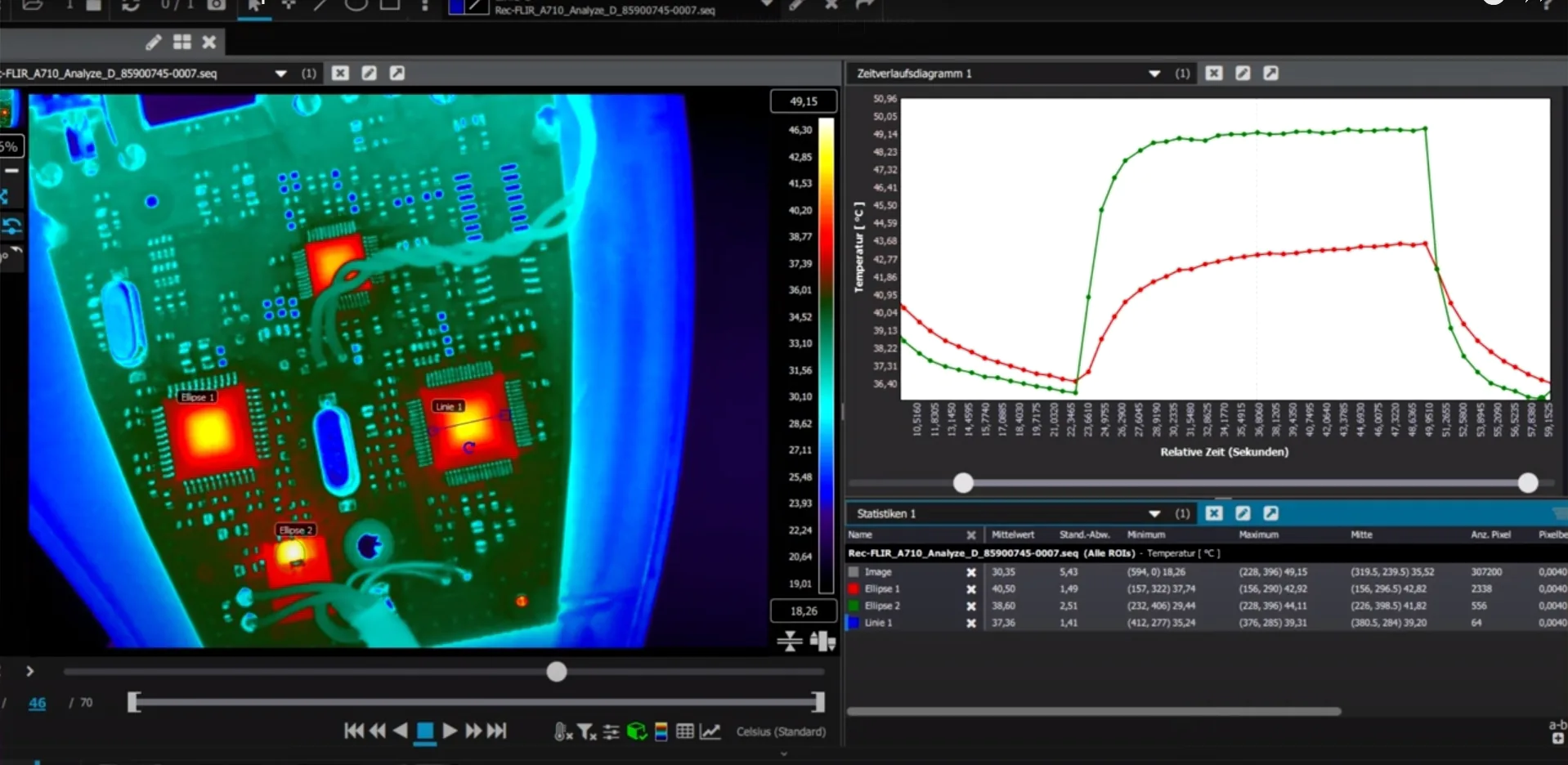
Task: Close the Zeitverlaufsdiagramm 1 panel
Action: pyautogui.click(x=1214, y=74)
